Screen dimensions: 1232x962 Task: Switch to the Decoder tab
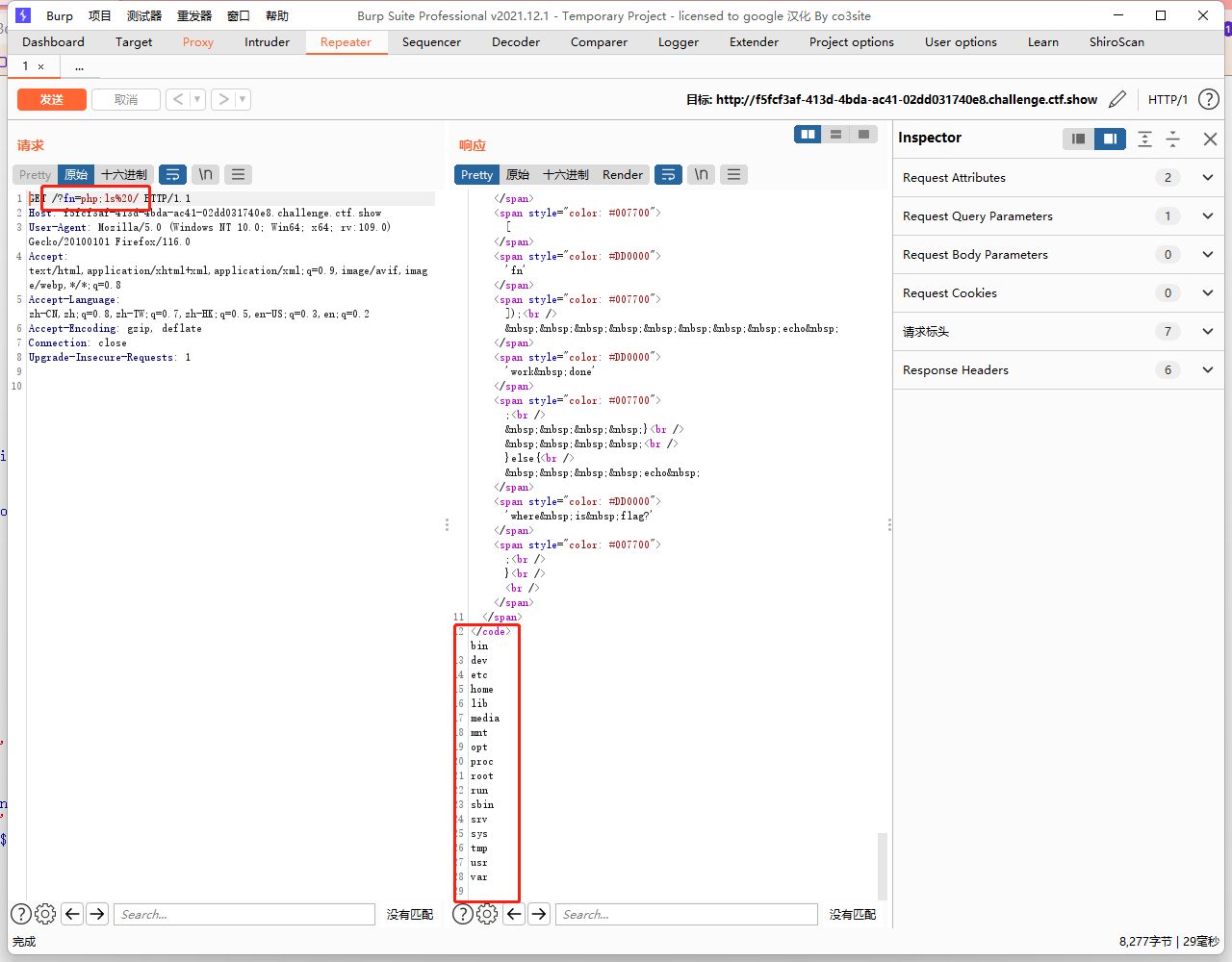pos(516,41)
